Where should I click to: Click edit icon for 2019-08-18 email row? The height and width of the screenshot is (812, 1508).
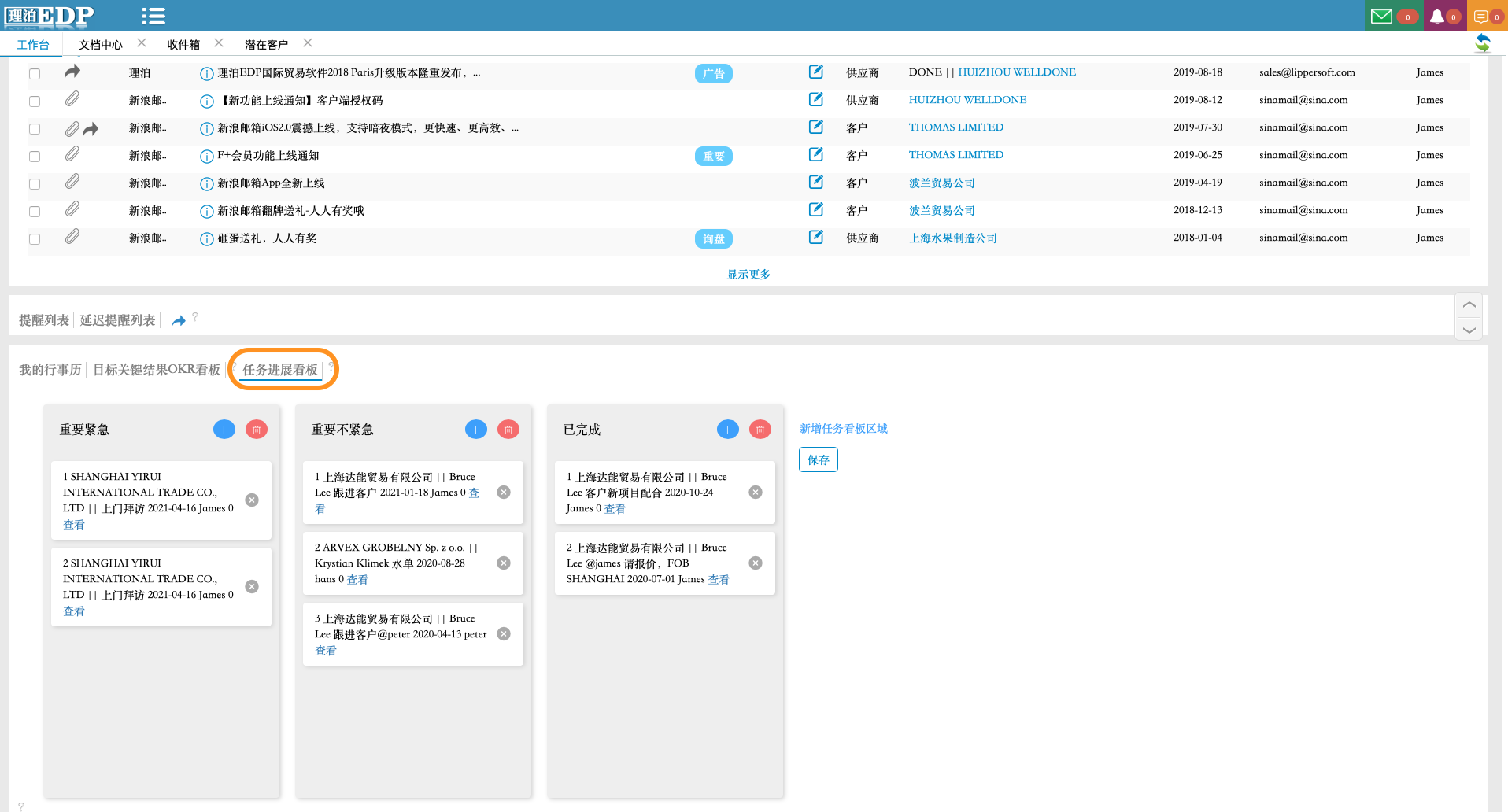(816, 72)
